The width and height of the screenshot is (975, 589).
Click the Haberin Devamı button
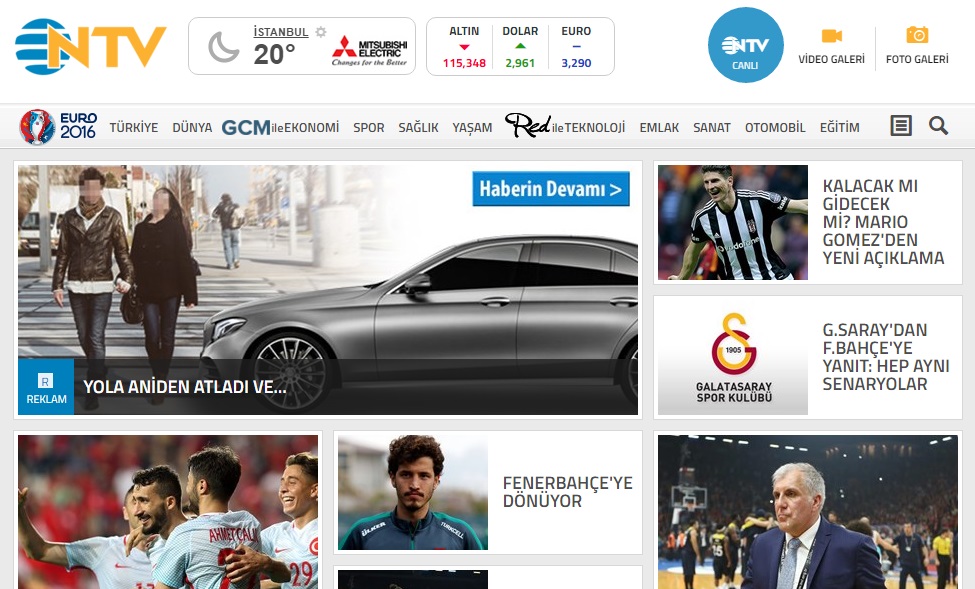pyautogui.click(x=551, y=188)
